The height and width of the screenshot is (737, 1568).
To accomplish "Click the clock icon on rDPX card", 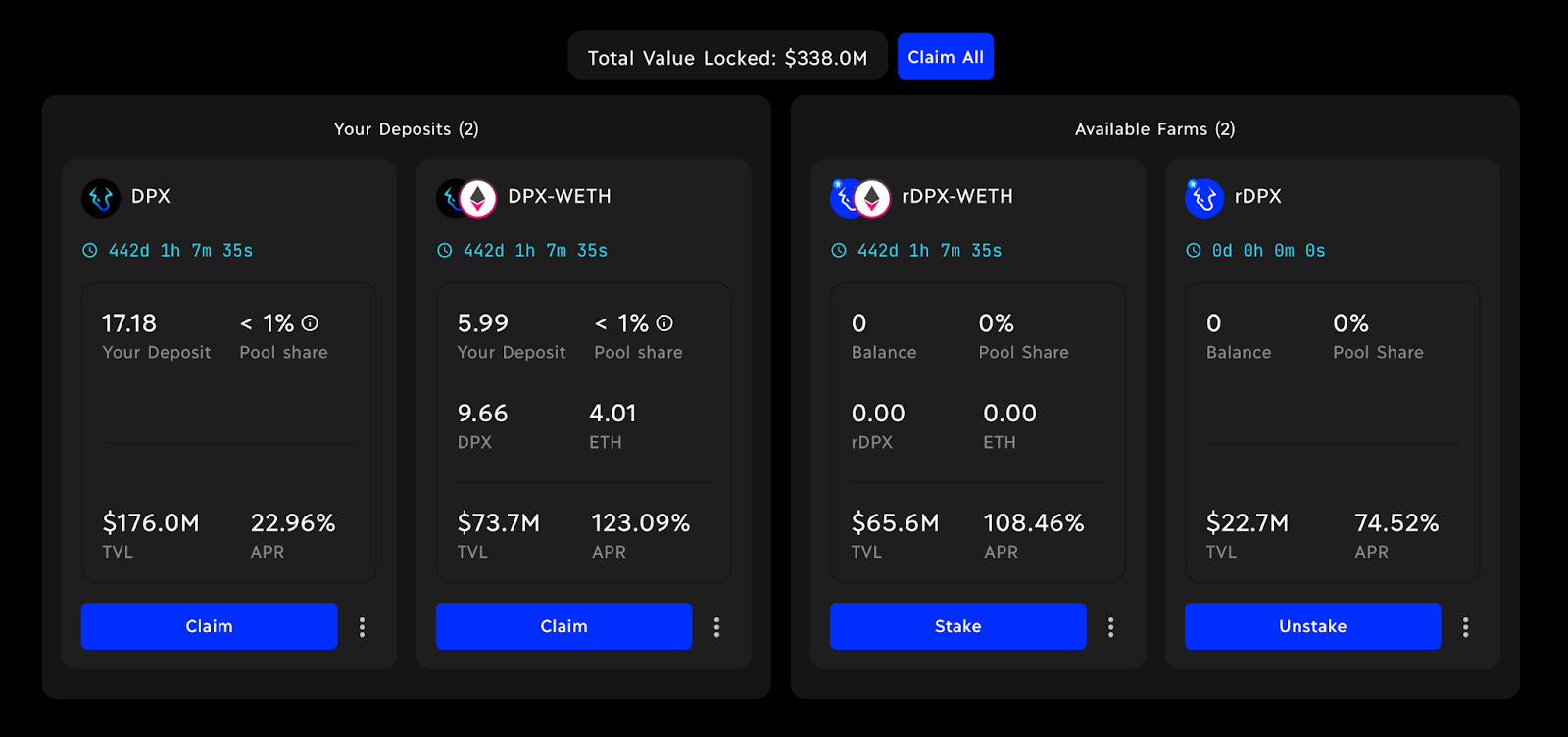I will pos(1194,251).
